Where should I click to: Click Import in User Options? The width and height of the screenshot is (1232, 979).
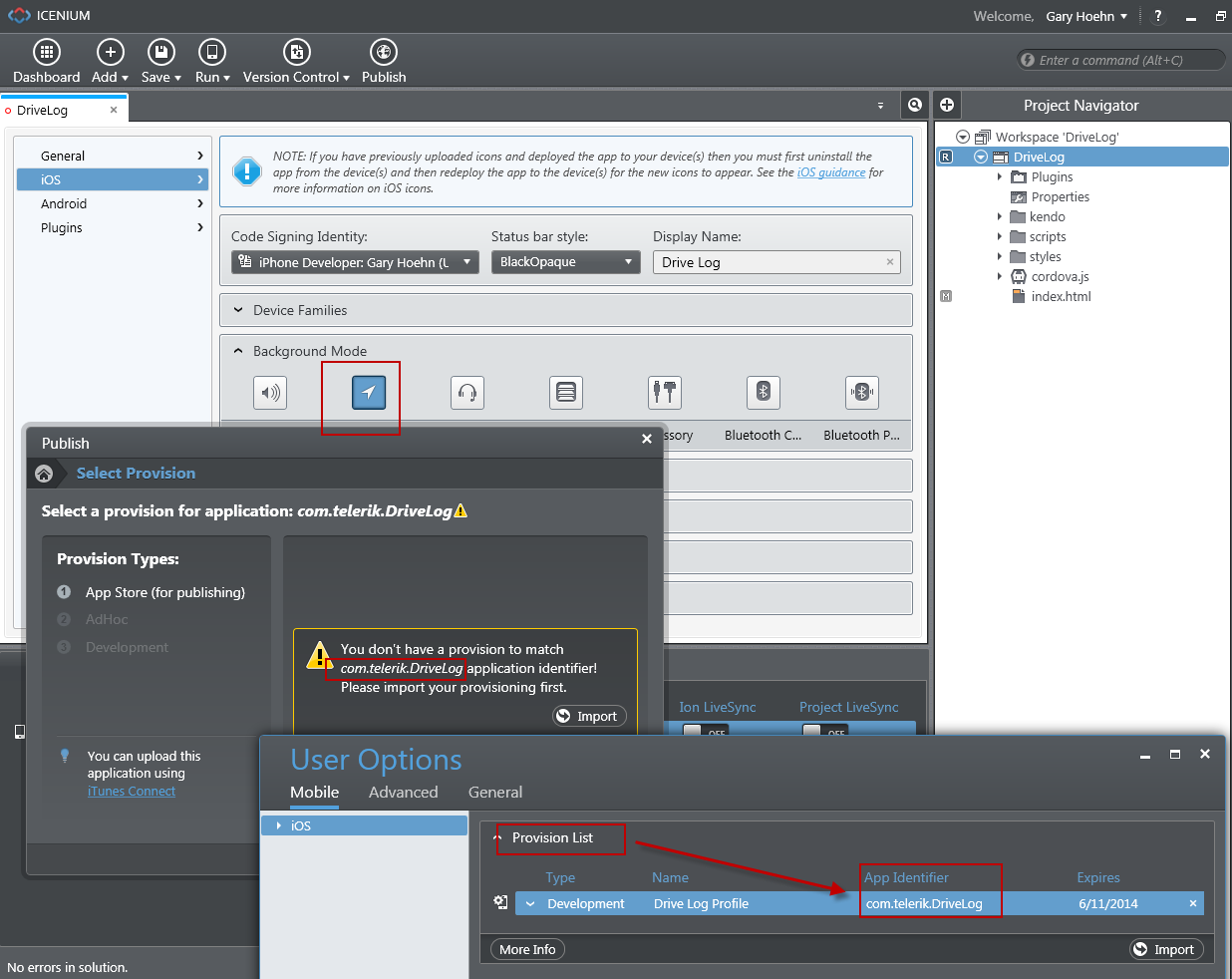click(1166, 949)
